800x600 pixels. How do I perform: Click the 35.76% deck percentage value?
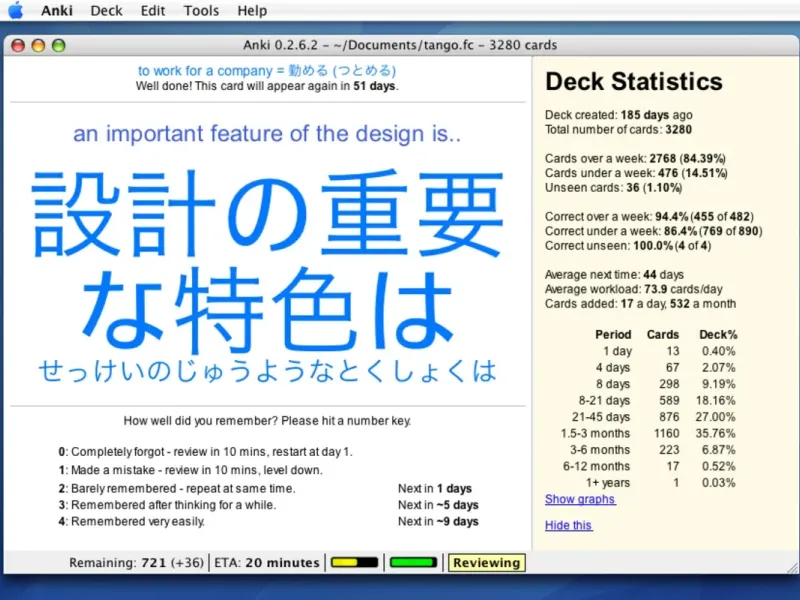(x=715, y=433)
